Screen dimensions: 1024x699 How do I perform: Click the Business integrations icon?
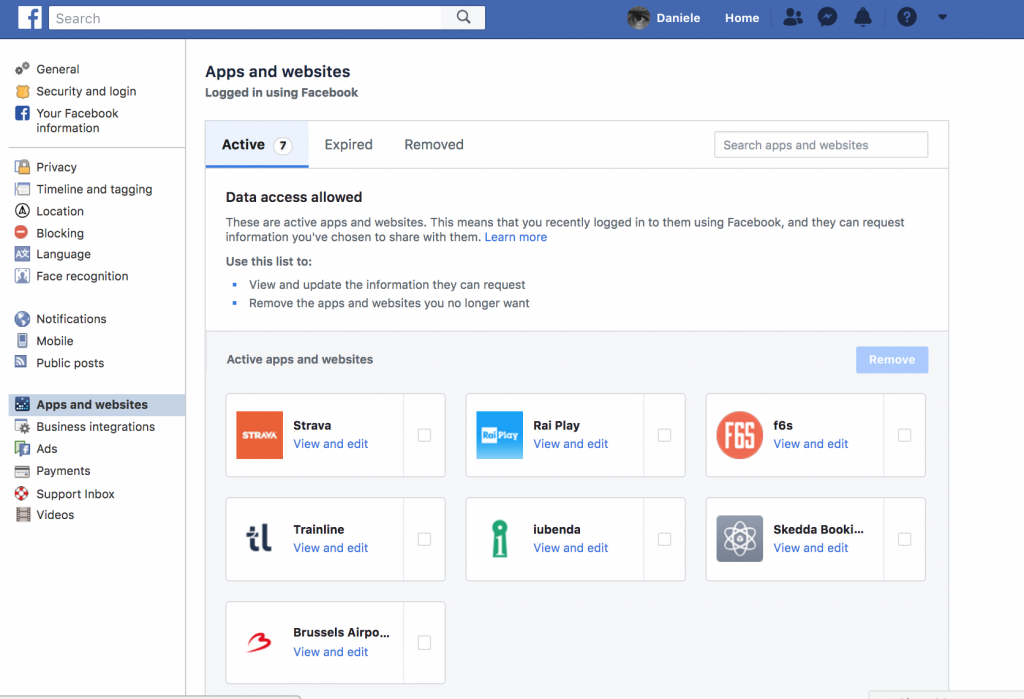(x=22, y=427)
